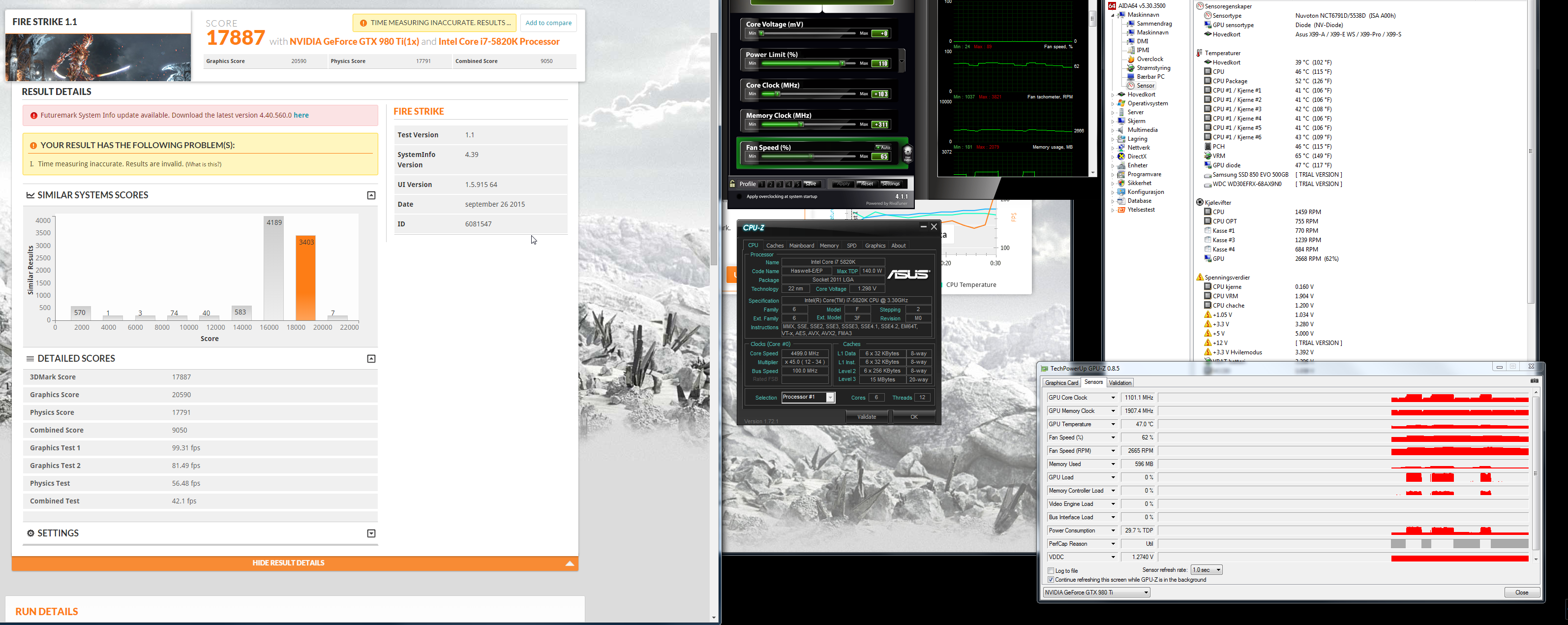Click Add to compare button
Image resolution: width=1568 pixels, height=625 pixels.
click(548, 23)
